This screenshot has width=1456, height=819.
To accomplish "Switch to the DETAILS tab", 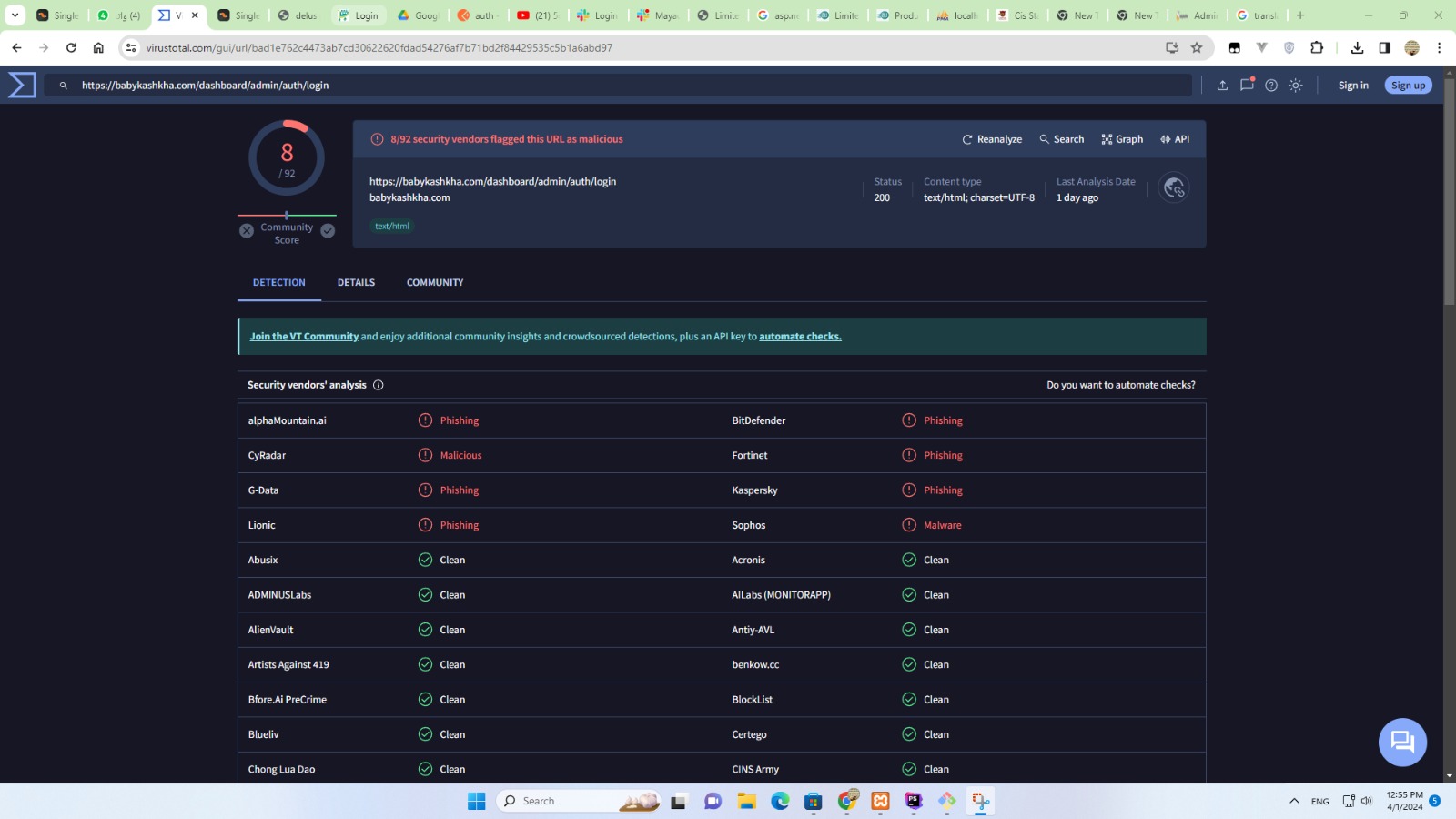I will pos(356,283).
